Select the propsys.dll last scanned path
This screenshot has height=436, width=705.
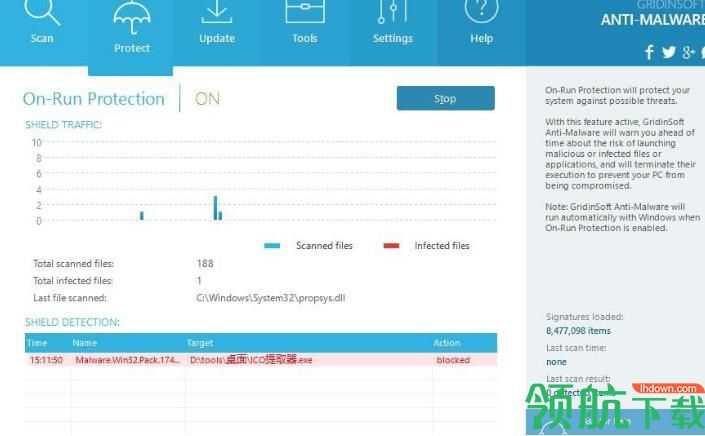[x=271, y=298]
